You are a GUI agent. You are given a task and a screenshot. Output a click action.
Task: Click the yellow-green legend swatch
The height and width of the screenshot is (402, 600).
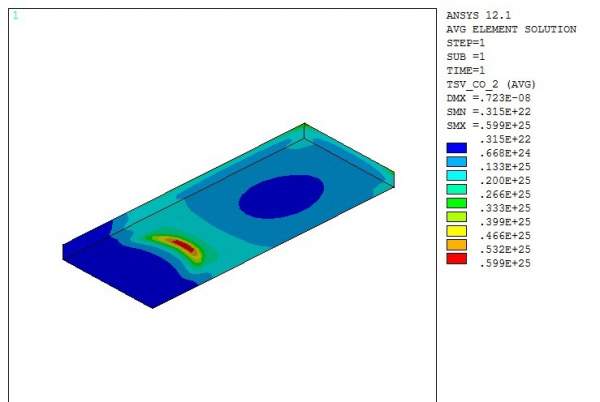coord(457,217)
